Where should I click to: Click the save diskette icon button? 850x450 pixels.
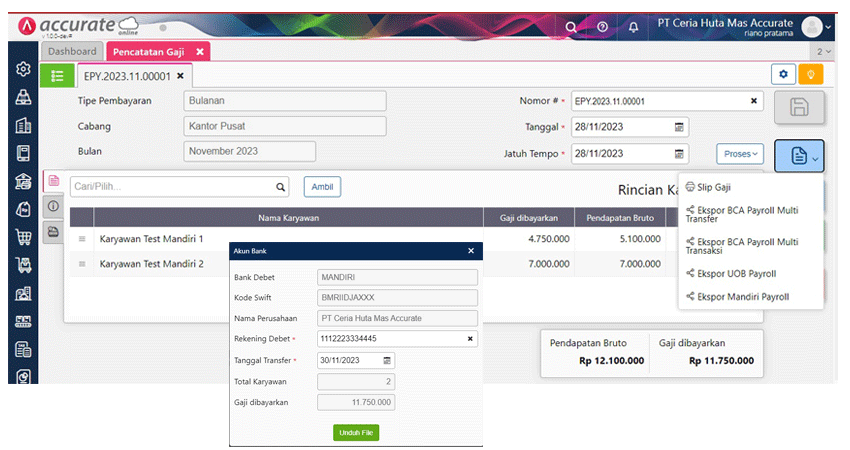[799, 107]
